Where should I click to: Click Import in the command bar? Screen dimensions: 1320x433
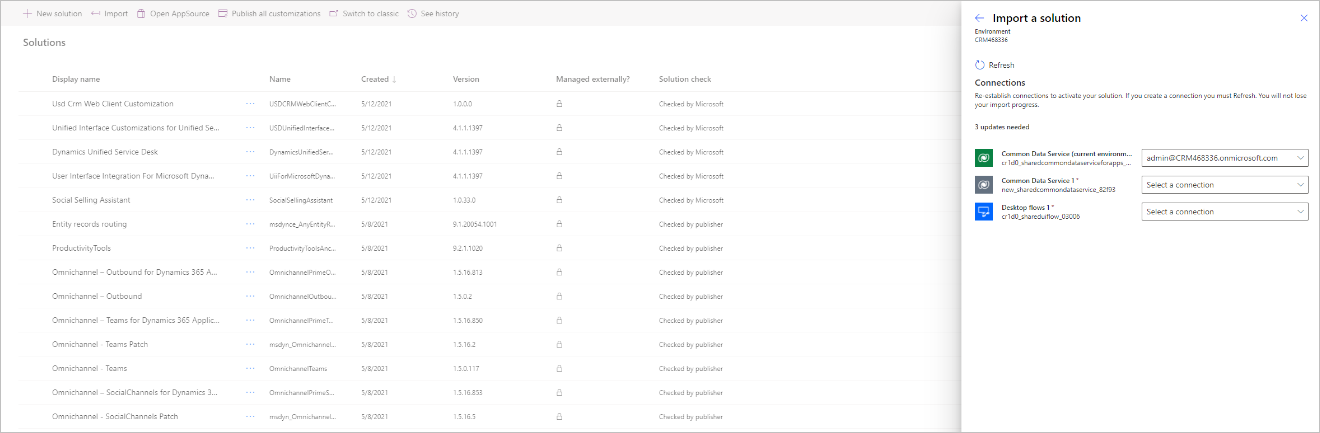point(109,14)
